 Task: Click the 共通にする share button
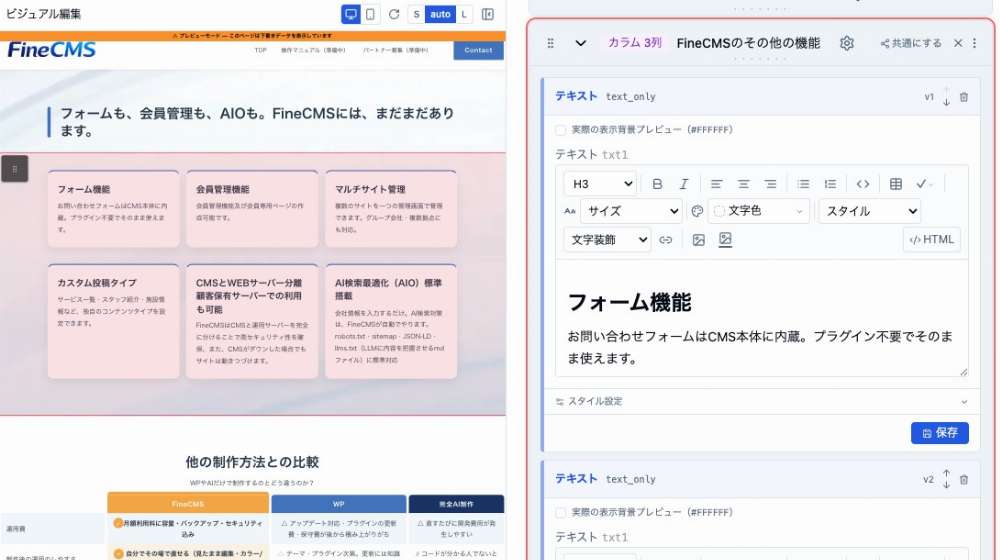(911, 43)
